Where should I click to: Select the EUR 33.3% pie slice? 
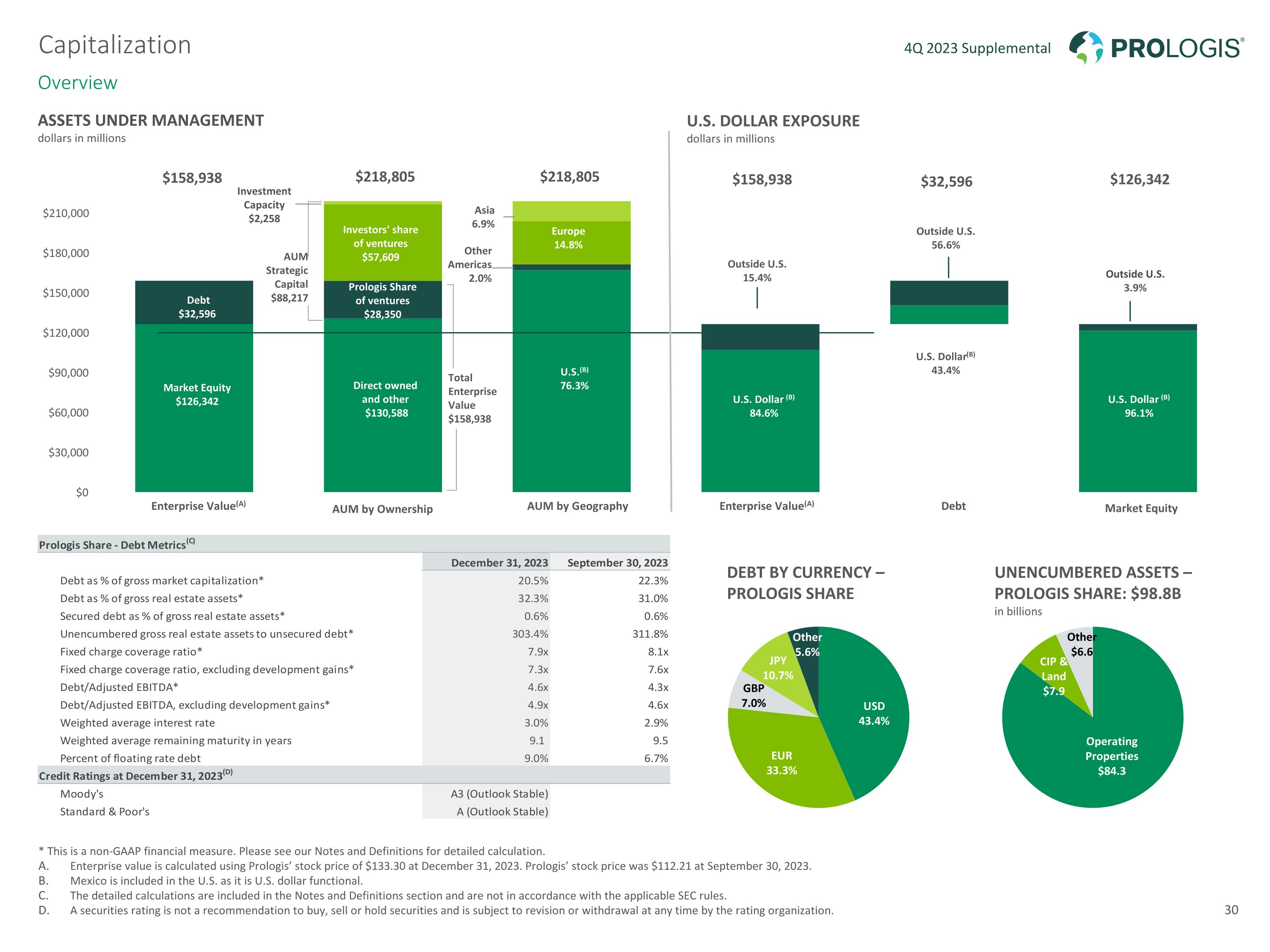[x=781, y=762]
